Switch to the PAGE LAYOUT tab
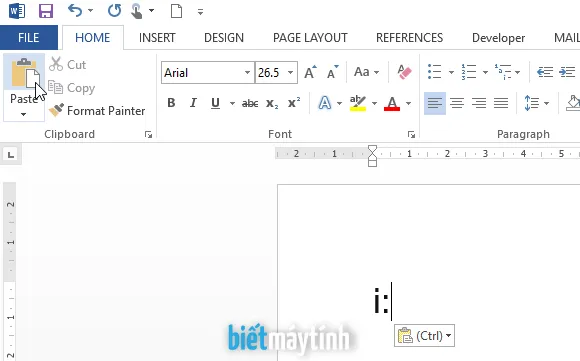The height and width of the screenshot is (361, 580). click(310, 37)
